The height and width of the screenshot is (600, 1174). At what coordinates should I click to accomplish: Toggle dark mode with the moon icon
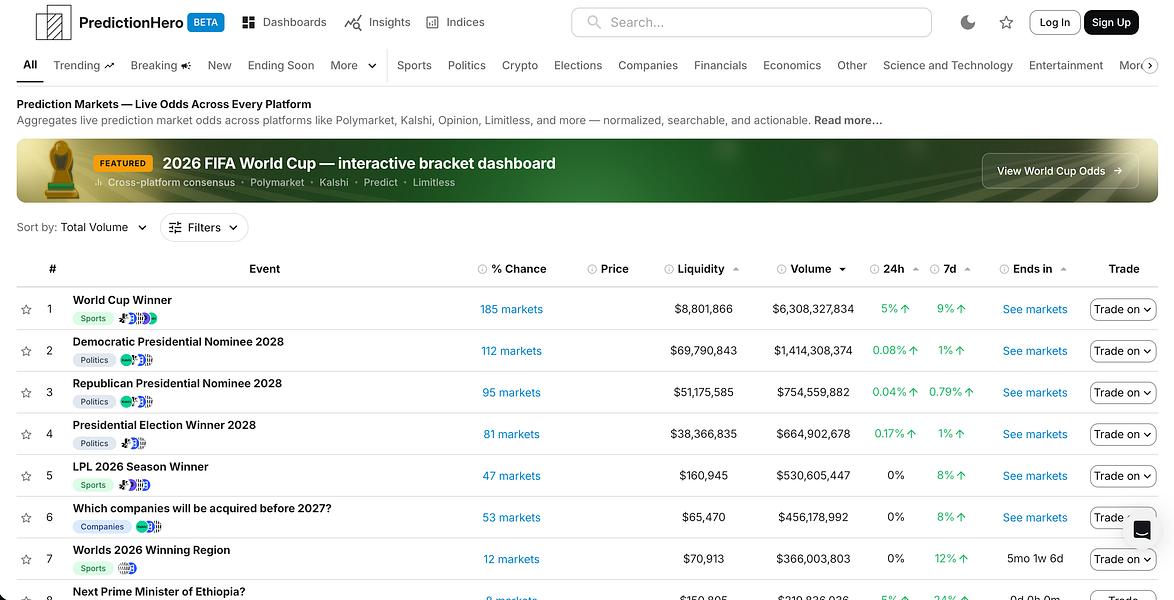(968, 22)
